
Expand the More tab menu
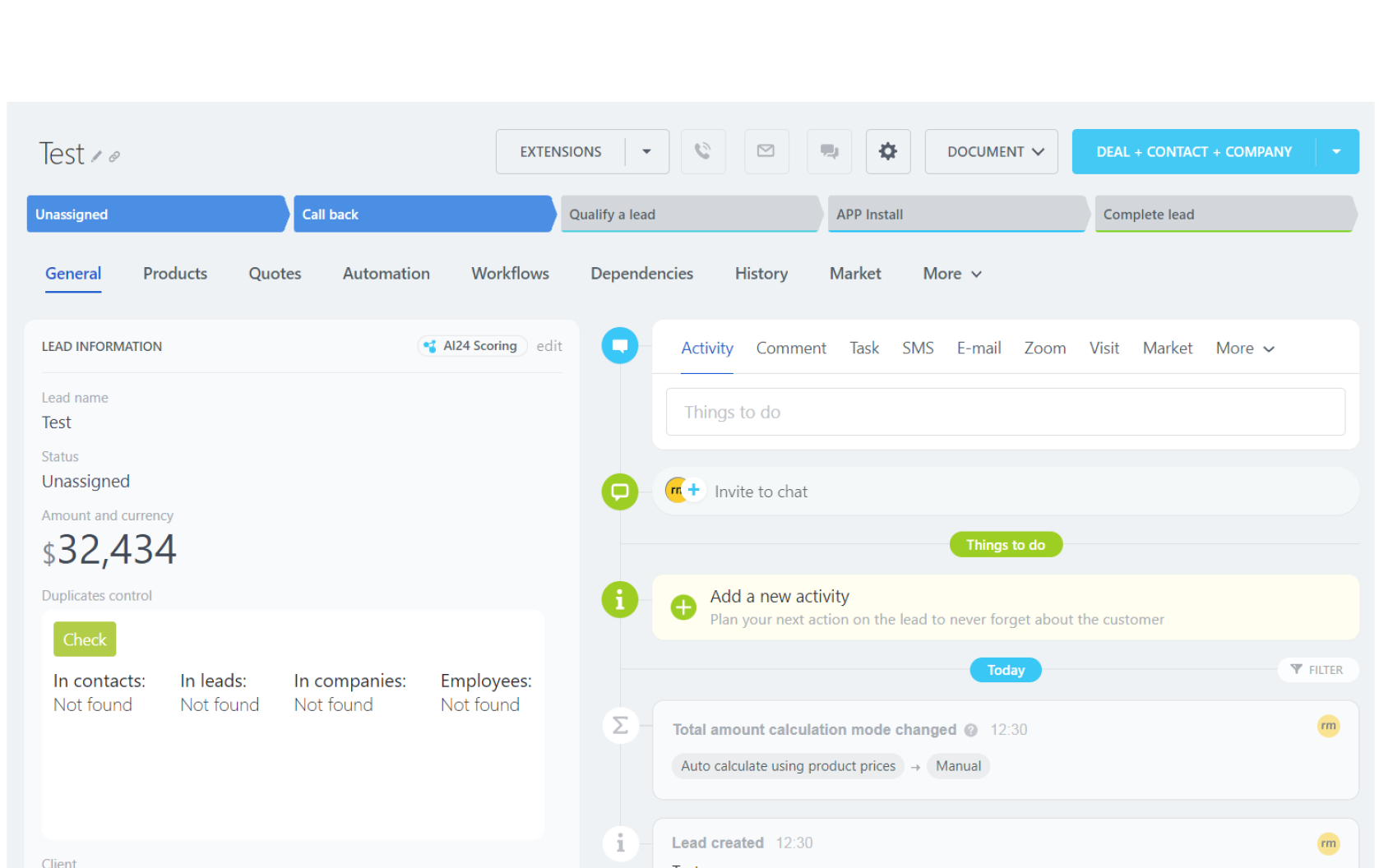pos(952,274)
